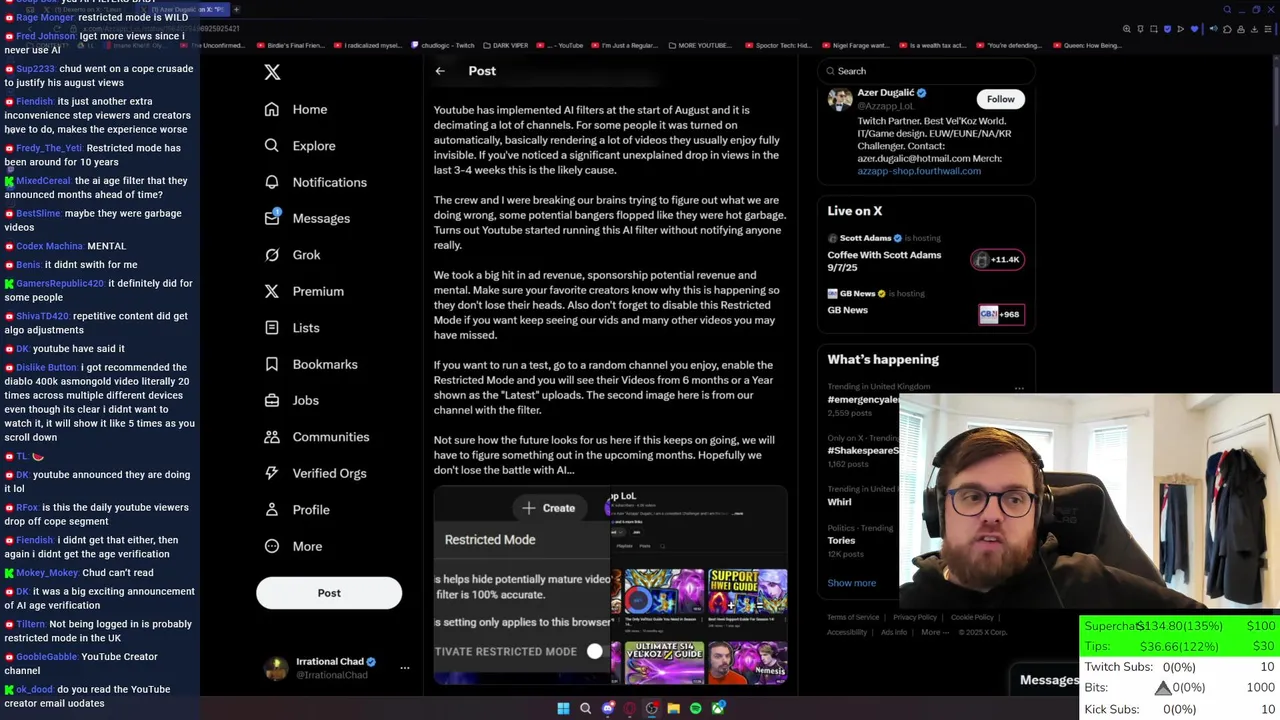This screenshot has width=1280, height=720.
Task: Open Cookie Policy footer link
Action: [x=972, y=617]
